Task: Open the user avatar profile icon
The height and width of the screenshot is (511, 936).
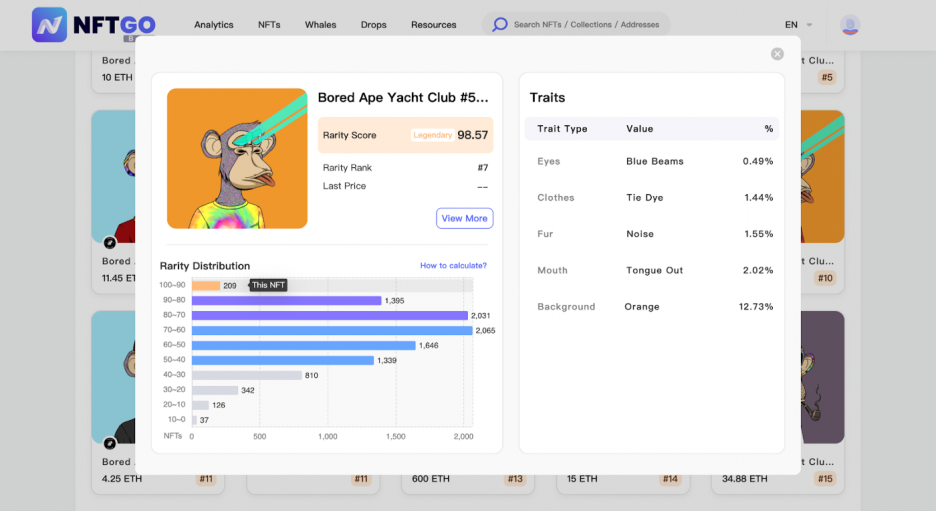Action: click(849, 24)
